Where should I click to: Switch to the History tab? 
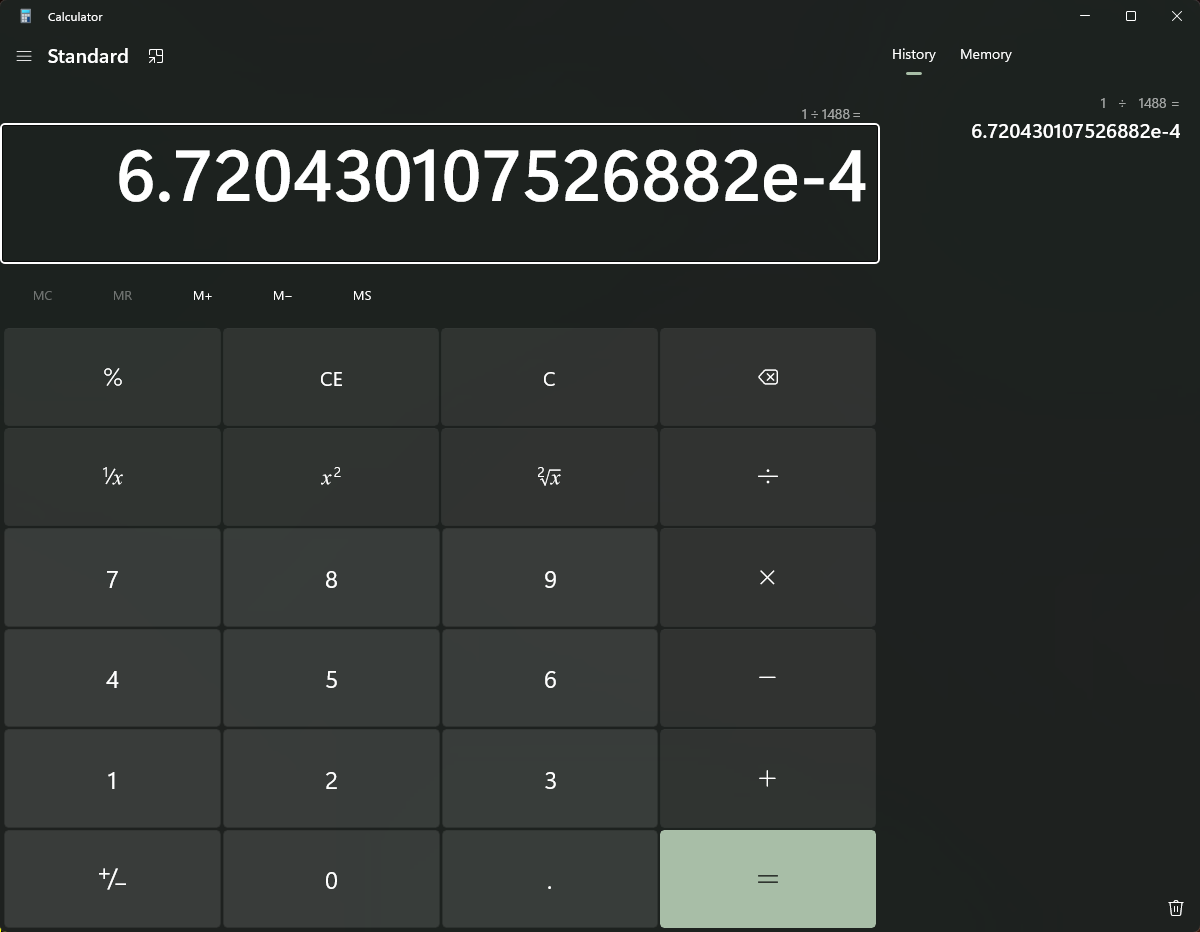point(914,55)
